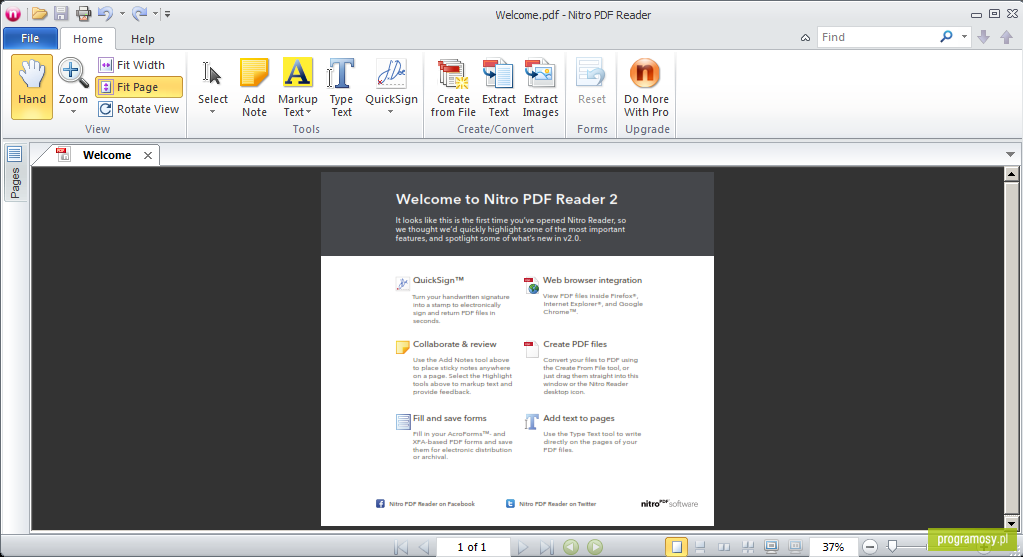
Task: Click the Nitro application logo button
Action: click(13, 14)
